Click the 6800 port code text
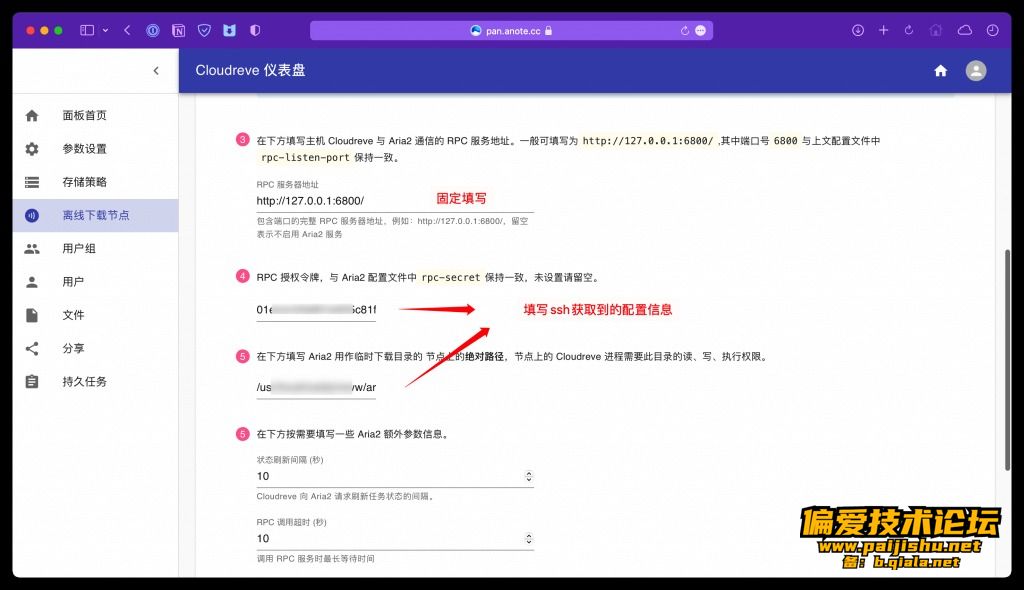The height and width of the screenshot is (590, 1024). [x=785, y=140]
